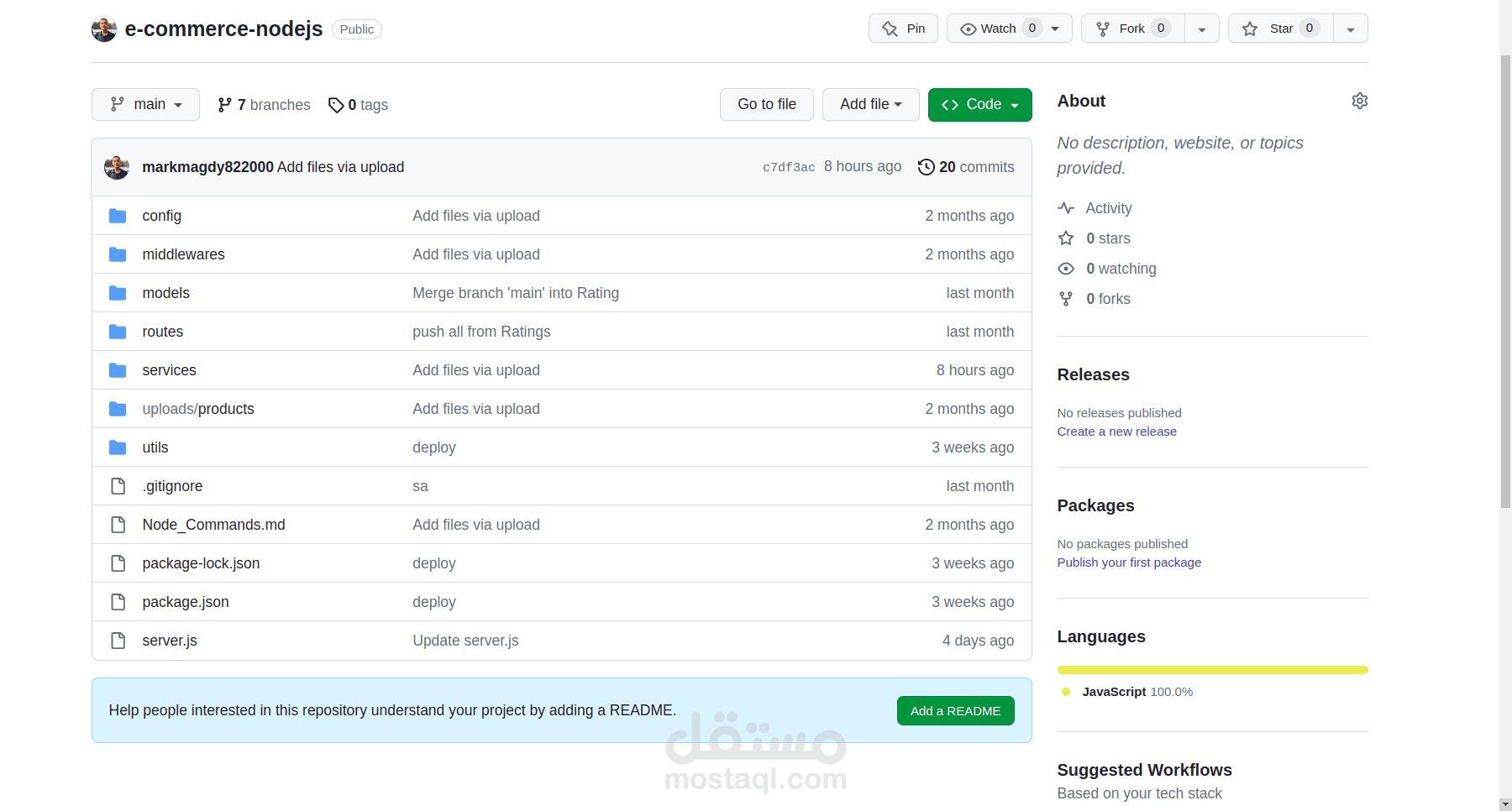Open the 0 tags link
Image resolution: width=1512 pixels, height=811 pixels.
[358, 105]
